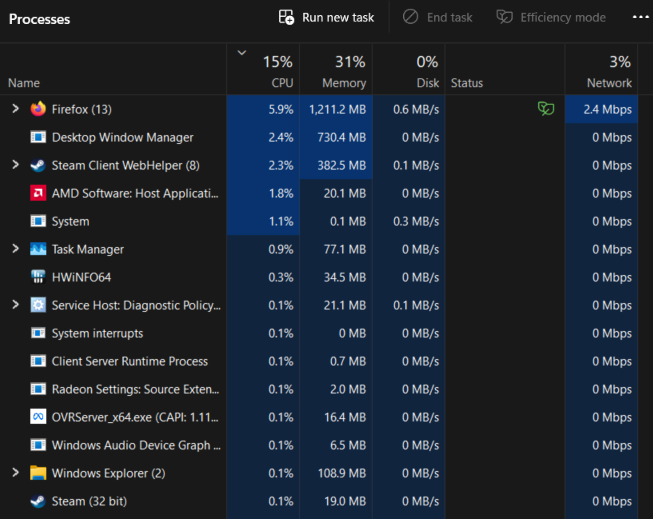Click the Service Host gear icon
The image size is (653, 519).
coord(38,305)
